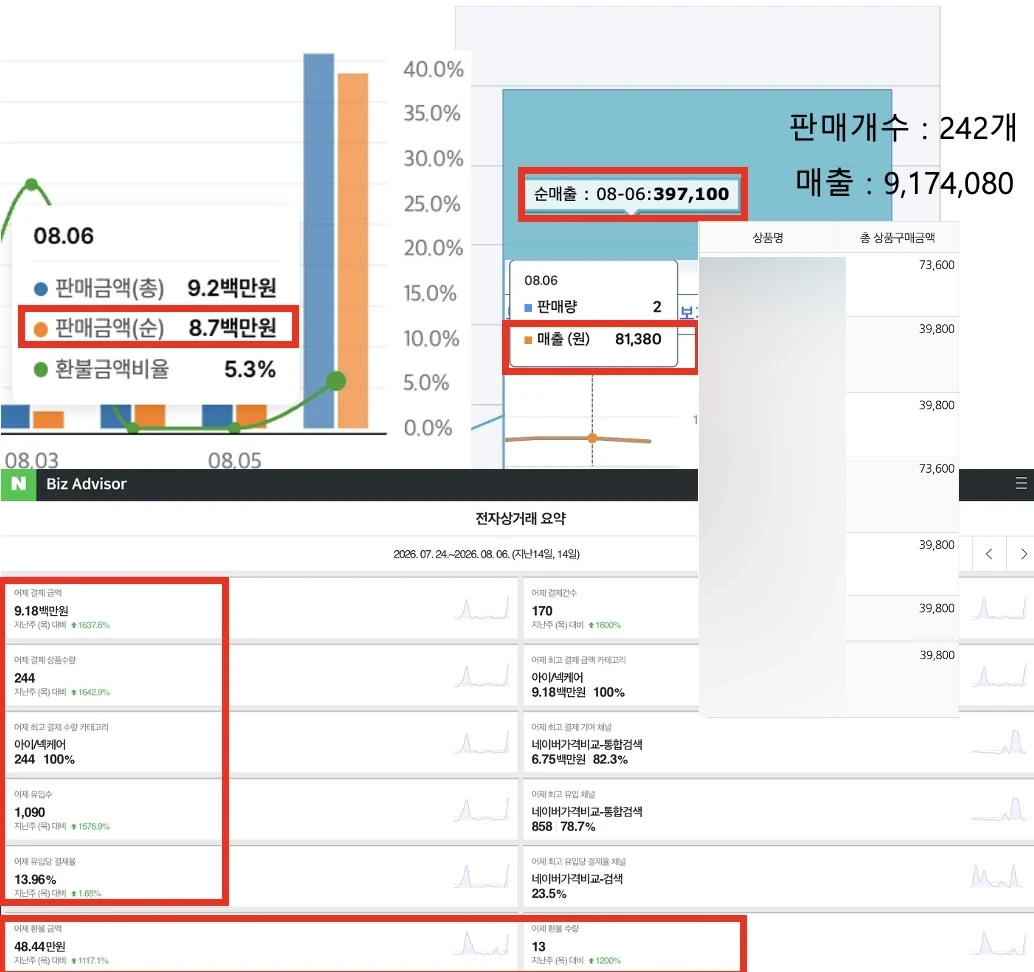Click the 1200% weekly change indicator
The width and height of the screenshot is (1034, 972).
click(604, 961)
